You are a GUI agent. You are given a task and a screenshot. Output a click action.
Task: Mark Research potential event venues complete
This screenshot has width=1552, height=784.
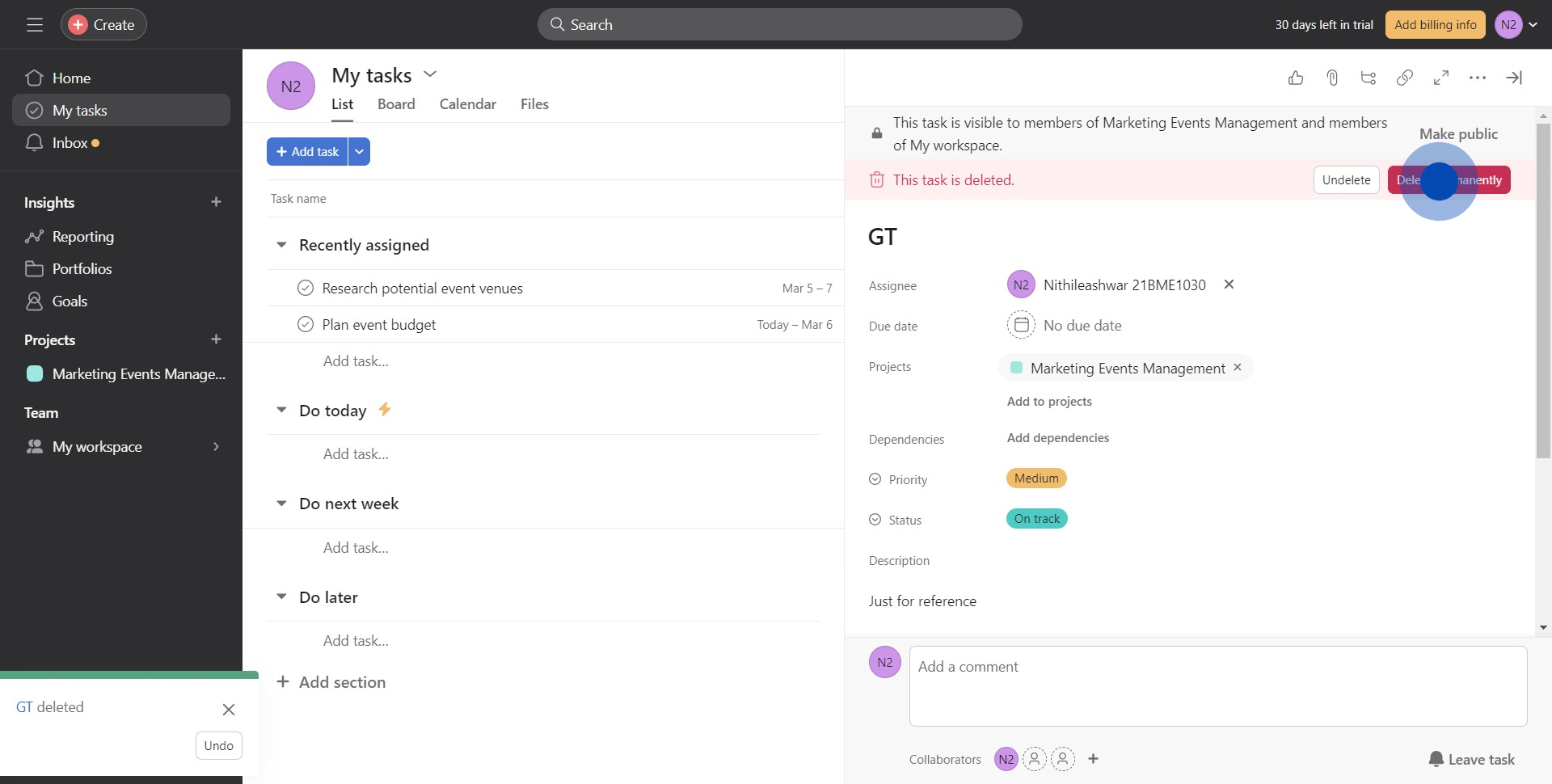pyautogui.click(x=306, y=289)
